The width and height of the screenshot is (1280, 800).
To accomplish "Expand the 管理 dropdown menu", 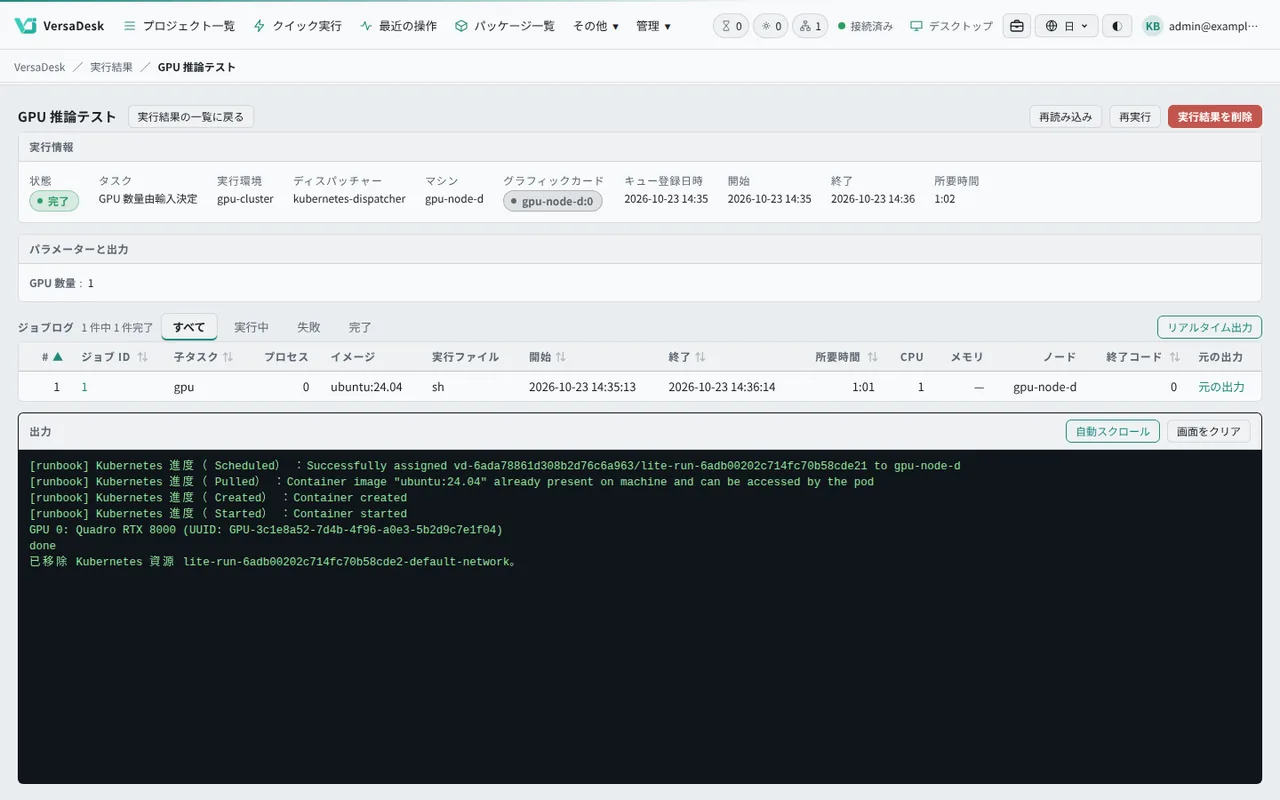I will (x=654, y=26).
